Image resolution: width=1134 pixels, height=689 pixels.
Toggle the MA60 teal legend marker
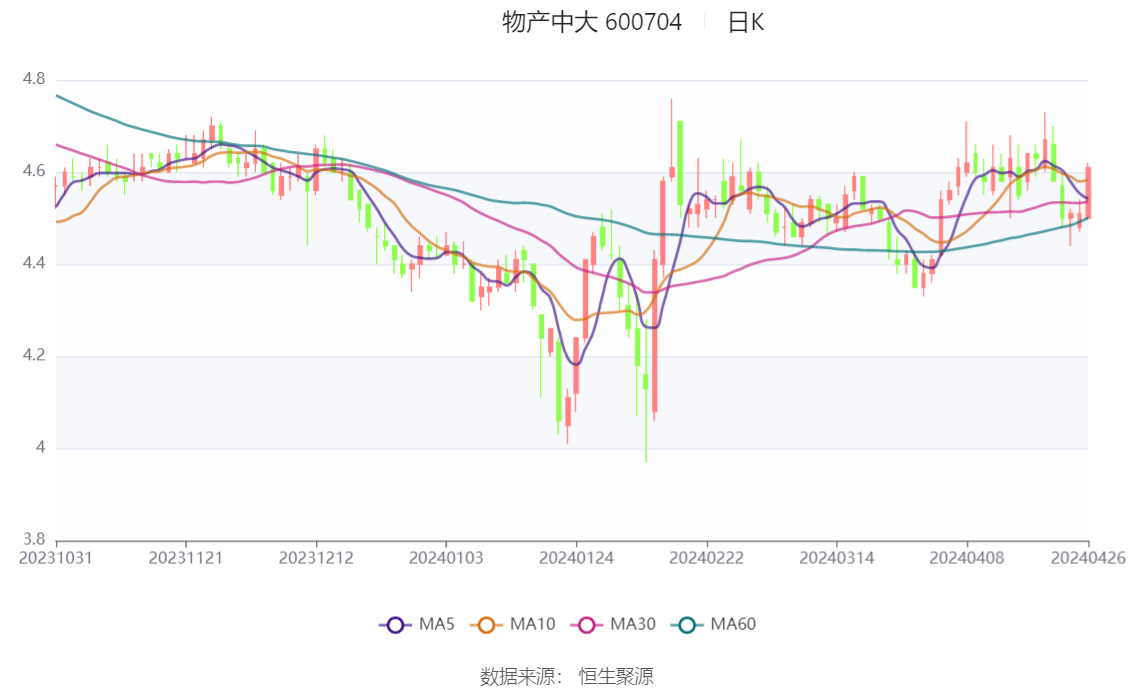[687, 625]
